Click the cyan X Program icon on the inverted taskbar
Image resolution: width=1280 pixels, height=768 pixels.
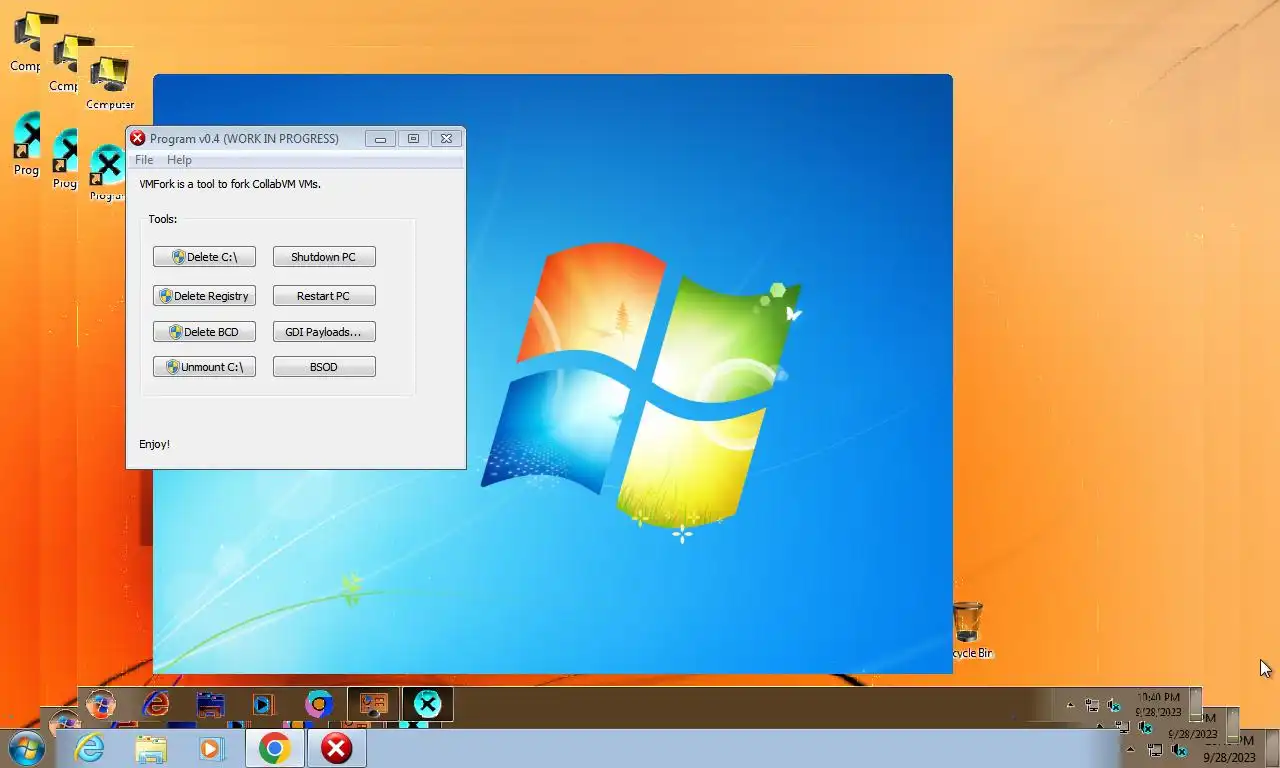(x=427, y=705)
